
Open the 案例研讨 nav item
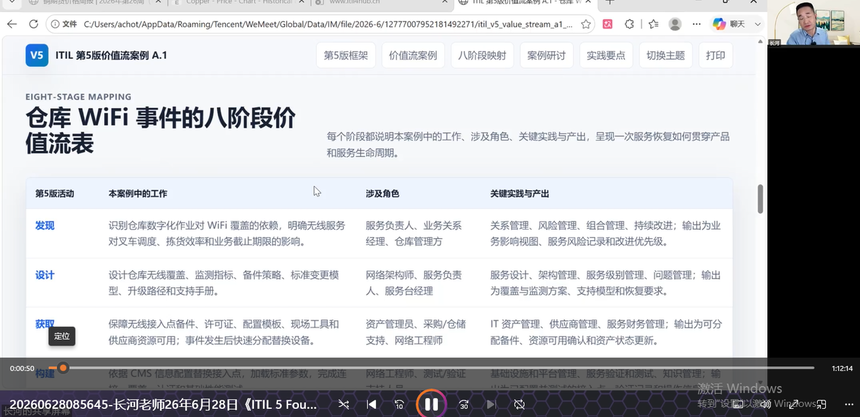coord(546,55)
